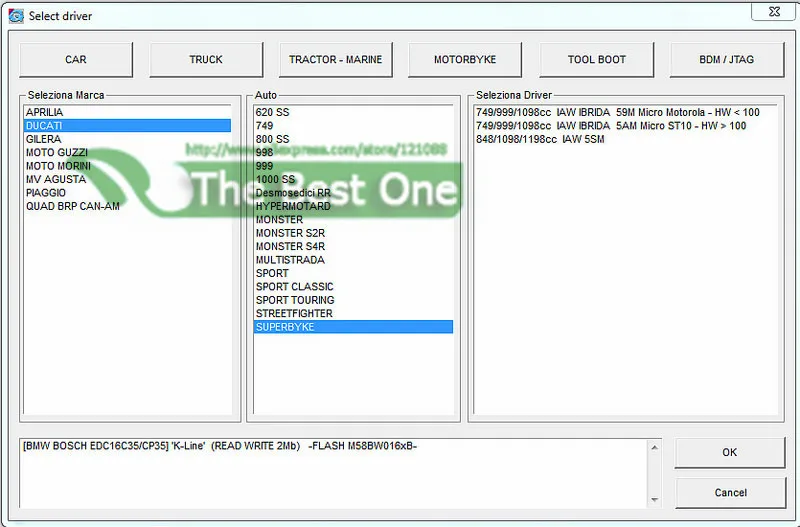
Task: Select DUCATI in the brand list
Action: tap(127, 126)
